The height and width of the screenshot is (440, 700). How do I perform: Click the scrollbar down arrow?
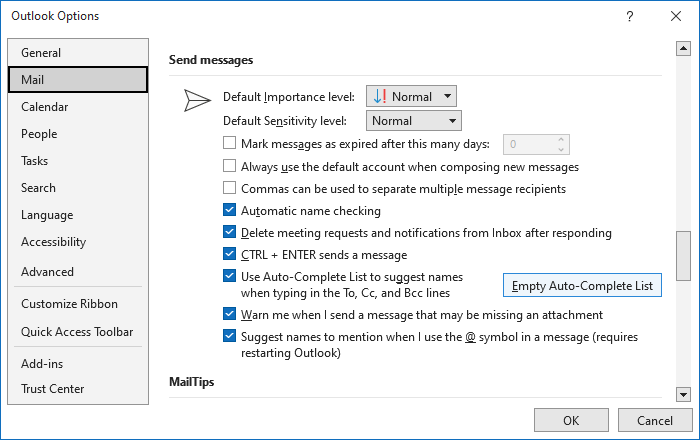pyautogui.click(x=683, y=394)
